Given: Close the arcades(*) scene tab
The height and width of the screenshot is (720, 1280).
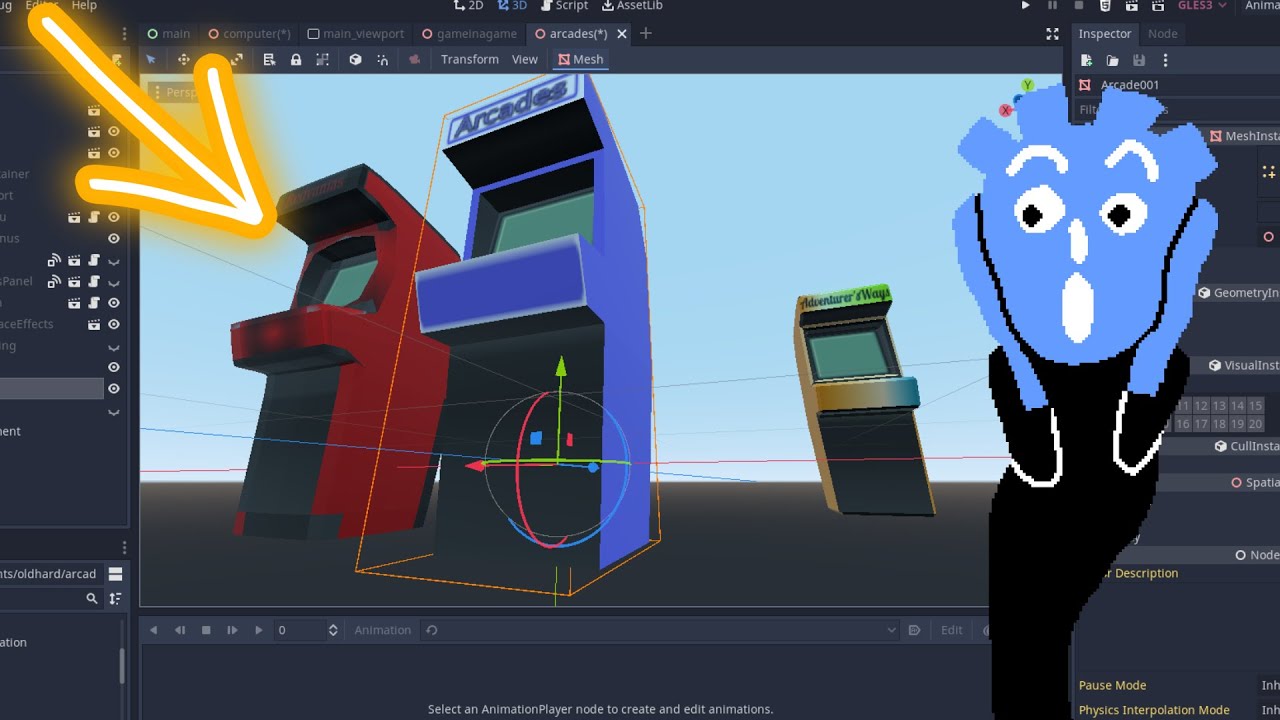Looking at the screenshot, I should point(621,34).
